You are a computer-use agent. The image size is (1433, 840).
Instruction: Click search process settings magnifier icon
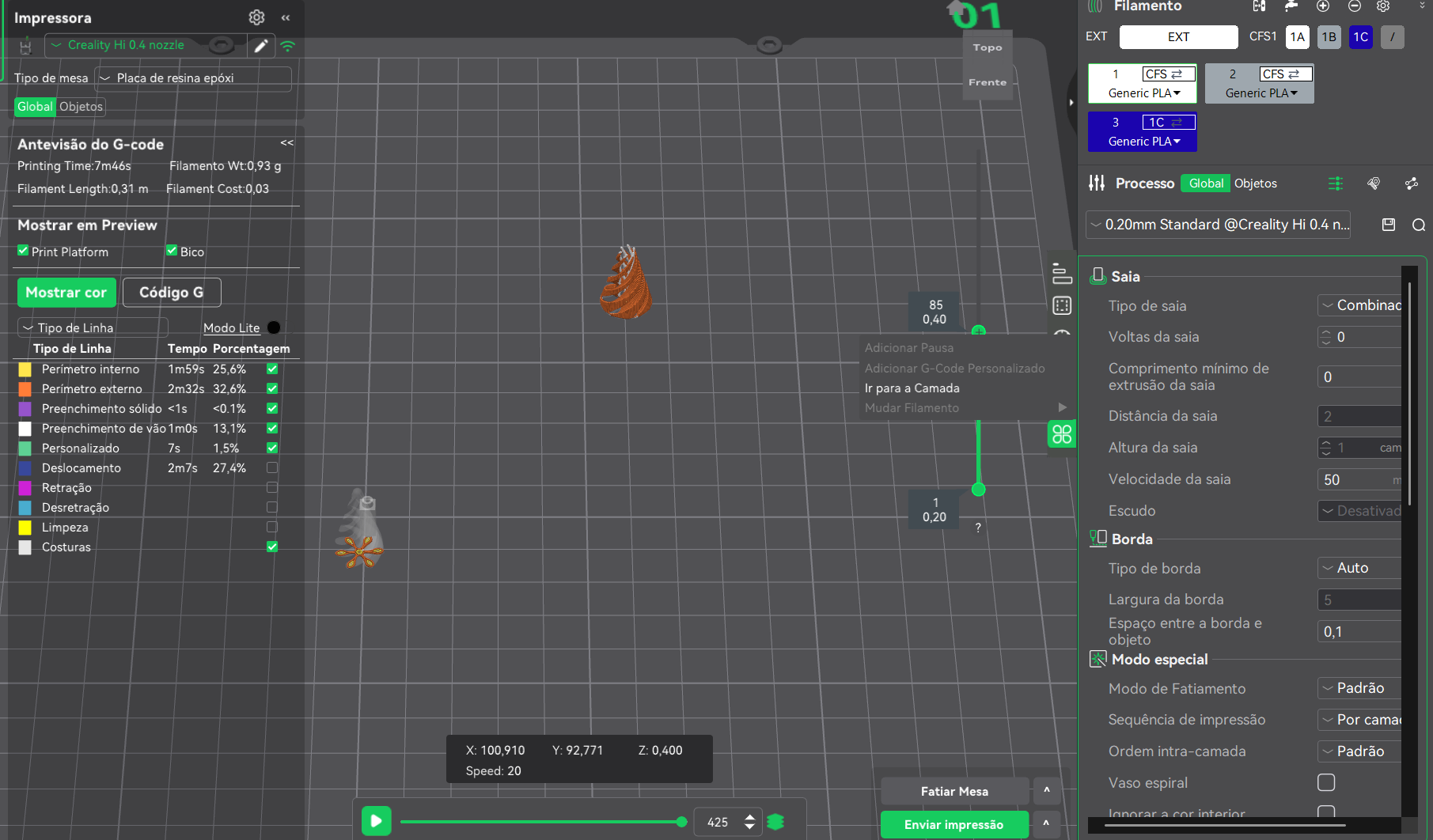[1418, 225]
